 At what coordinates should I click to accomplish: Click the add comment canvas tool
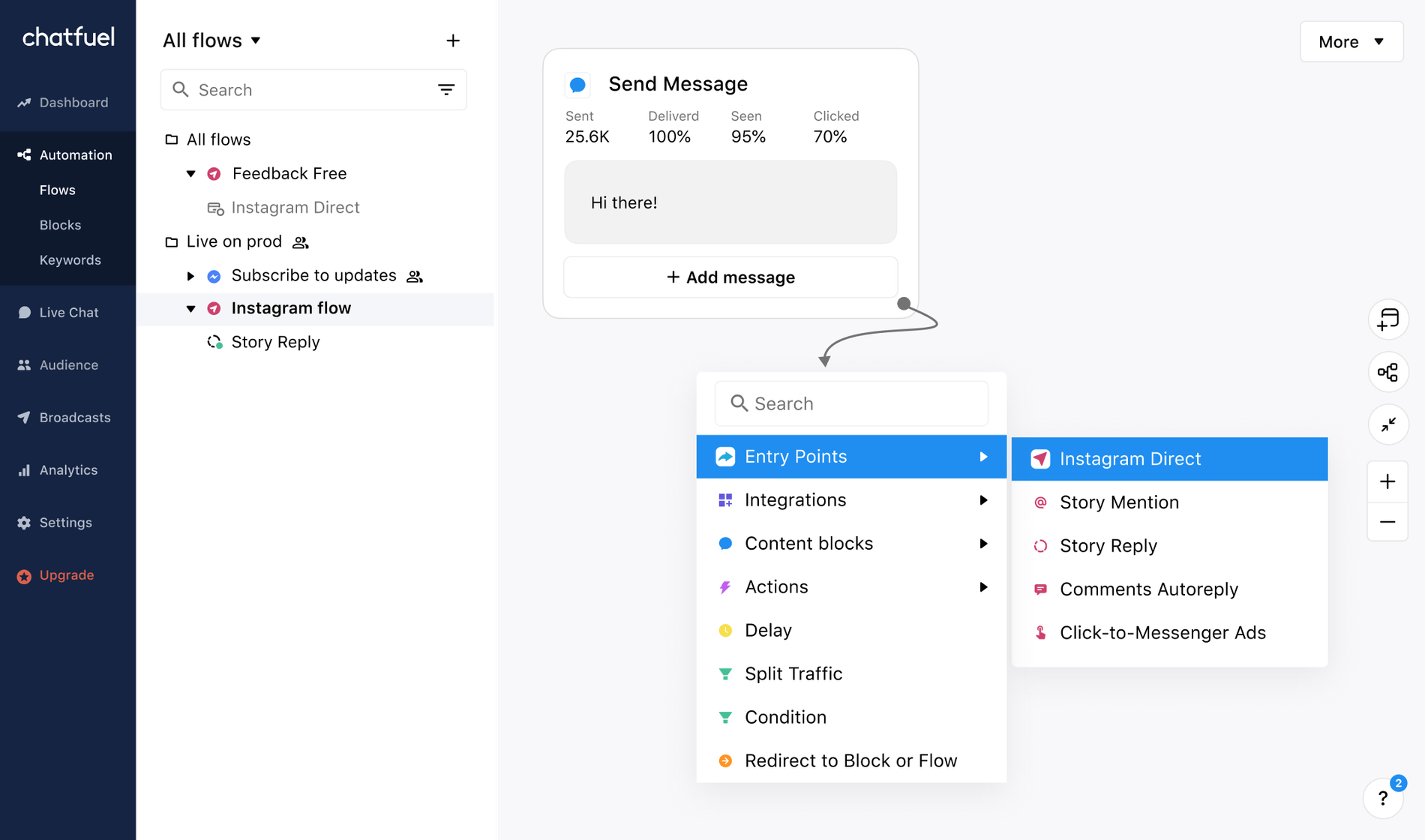(1388, 319)
